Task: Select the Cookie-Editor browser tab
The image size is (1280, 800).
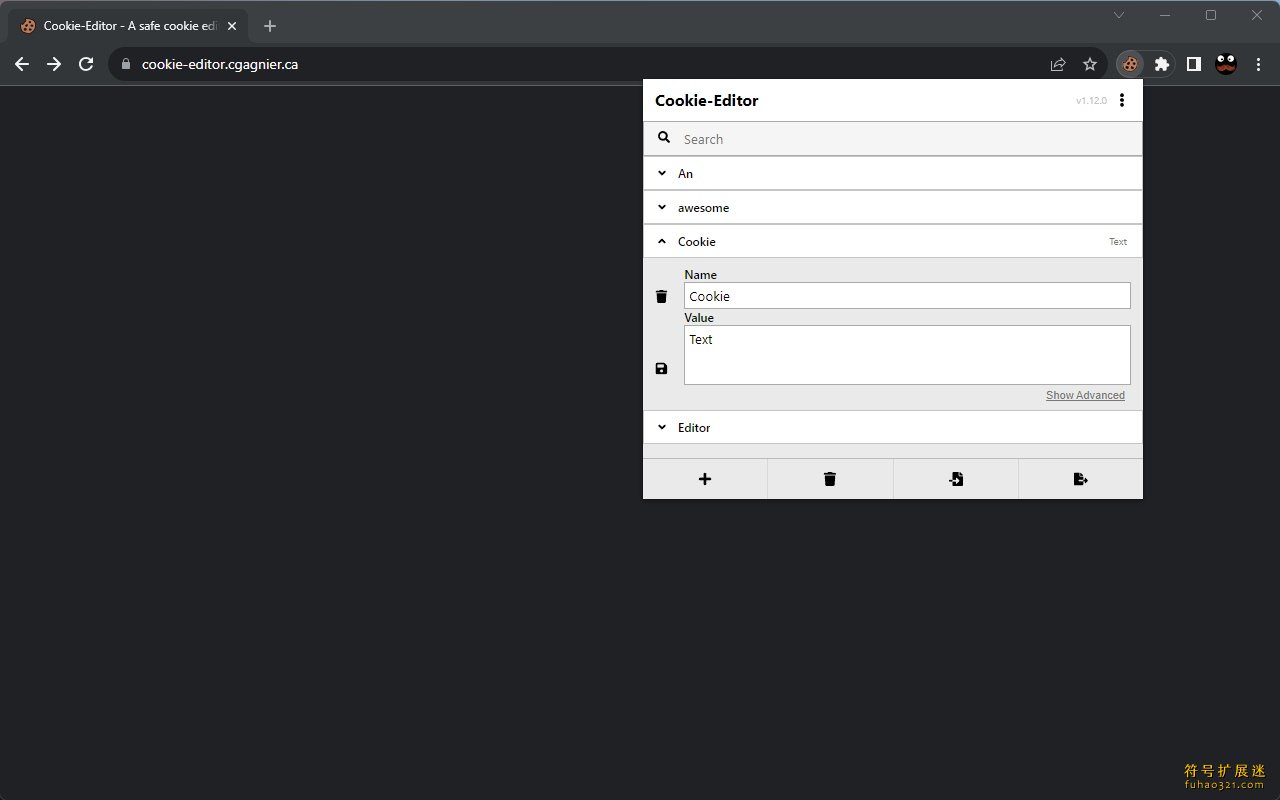Action: pos(127,26)
